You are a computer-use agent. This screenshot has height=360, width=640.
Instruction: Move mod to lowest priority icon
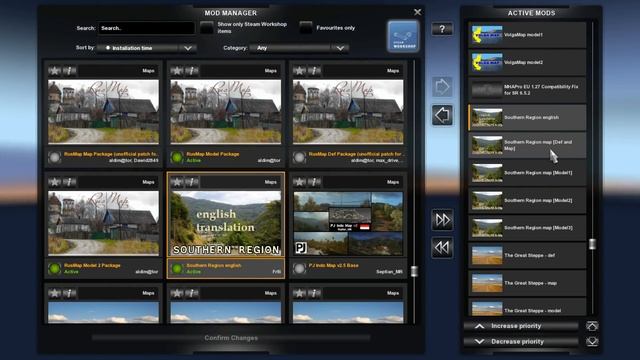[592, 341]
